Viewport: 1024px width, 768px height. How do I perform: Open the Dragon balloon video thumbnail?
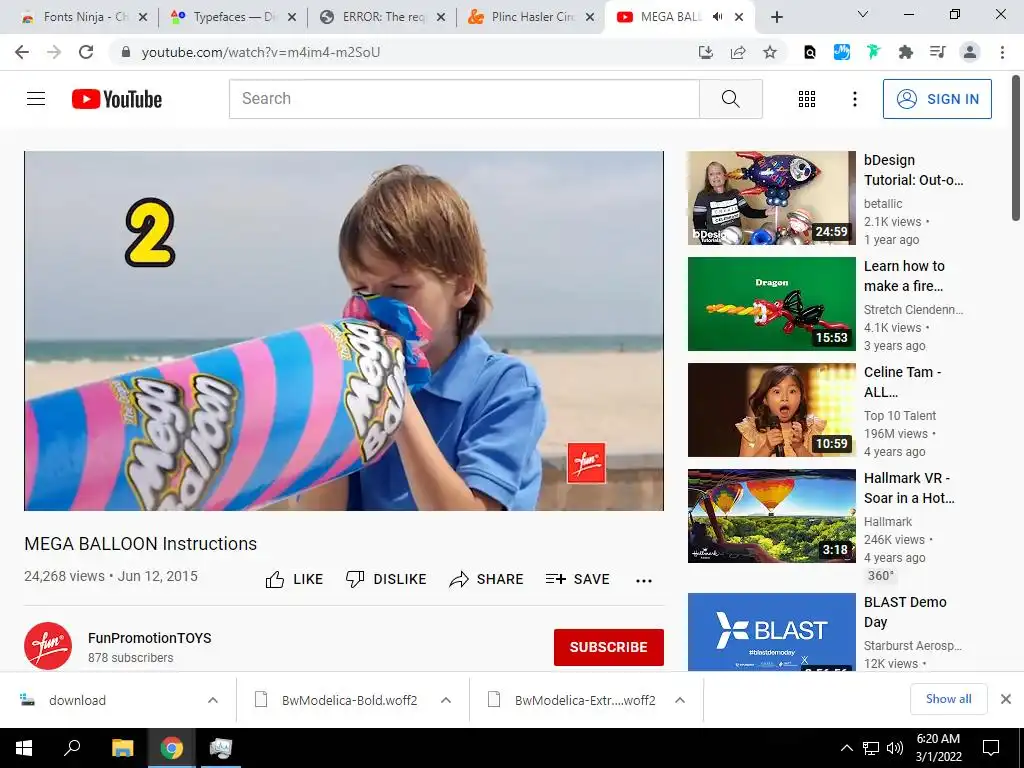click(x=771, y=304)
